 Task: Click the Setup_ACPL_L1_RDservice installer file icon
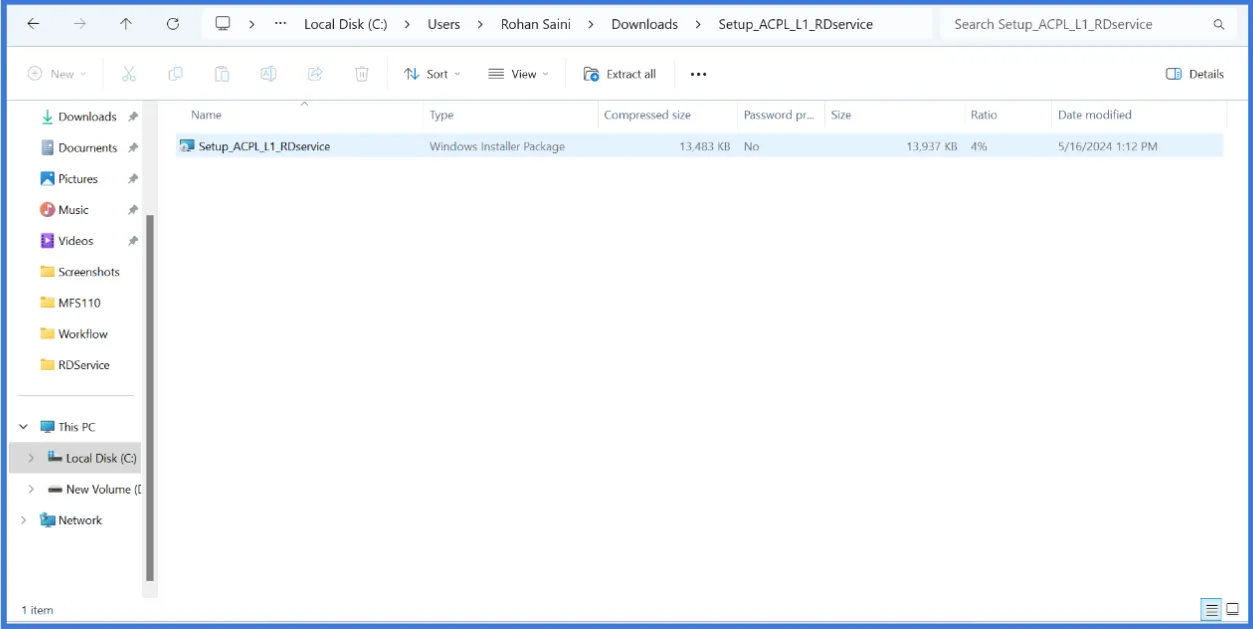click(x=187, y=146)
